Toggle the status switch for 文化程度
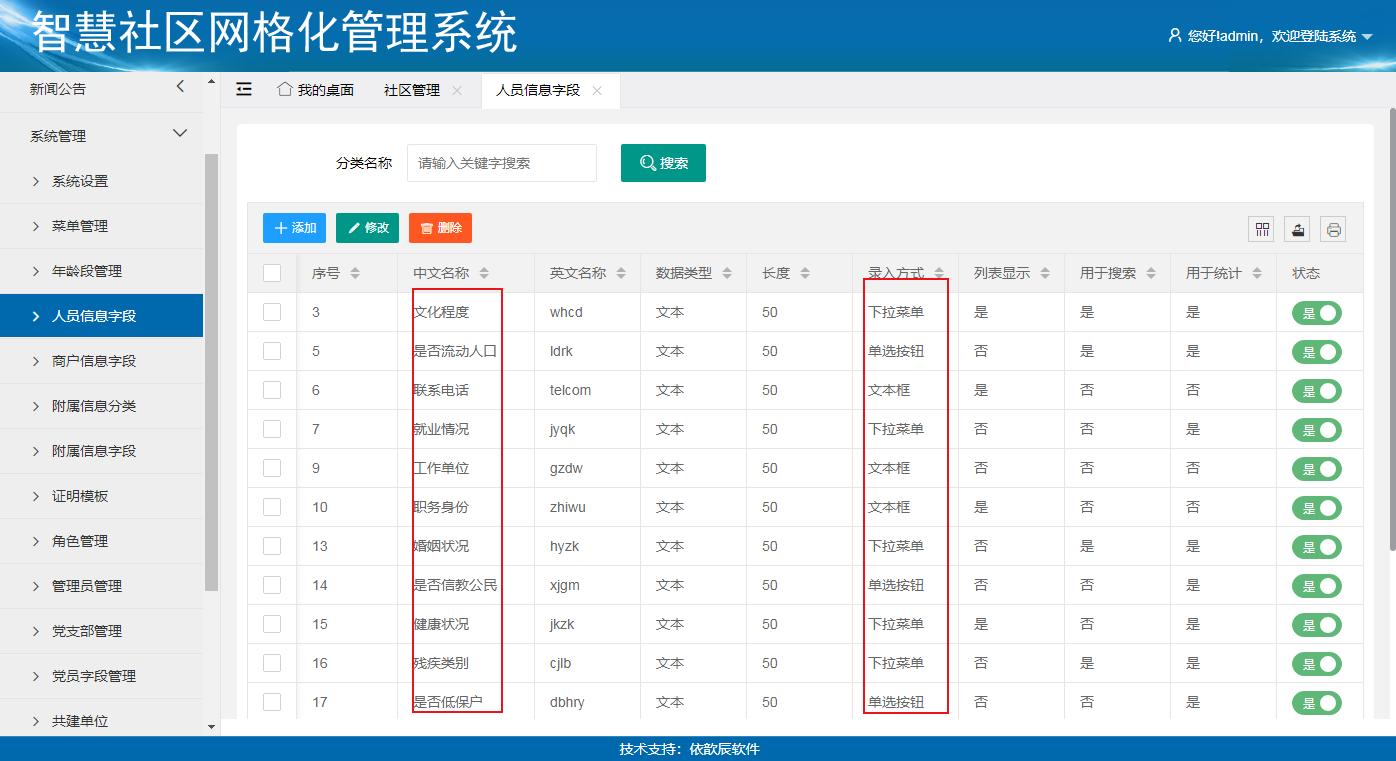This screenshot has height=761, width=1396. (1316, 313)
